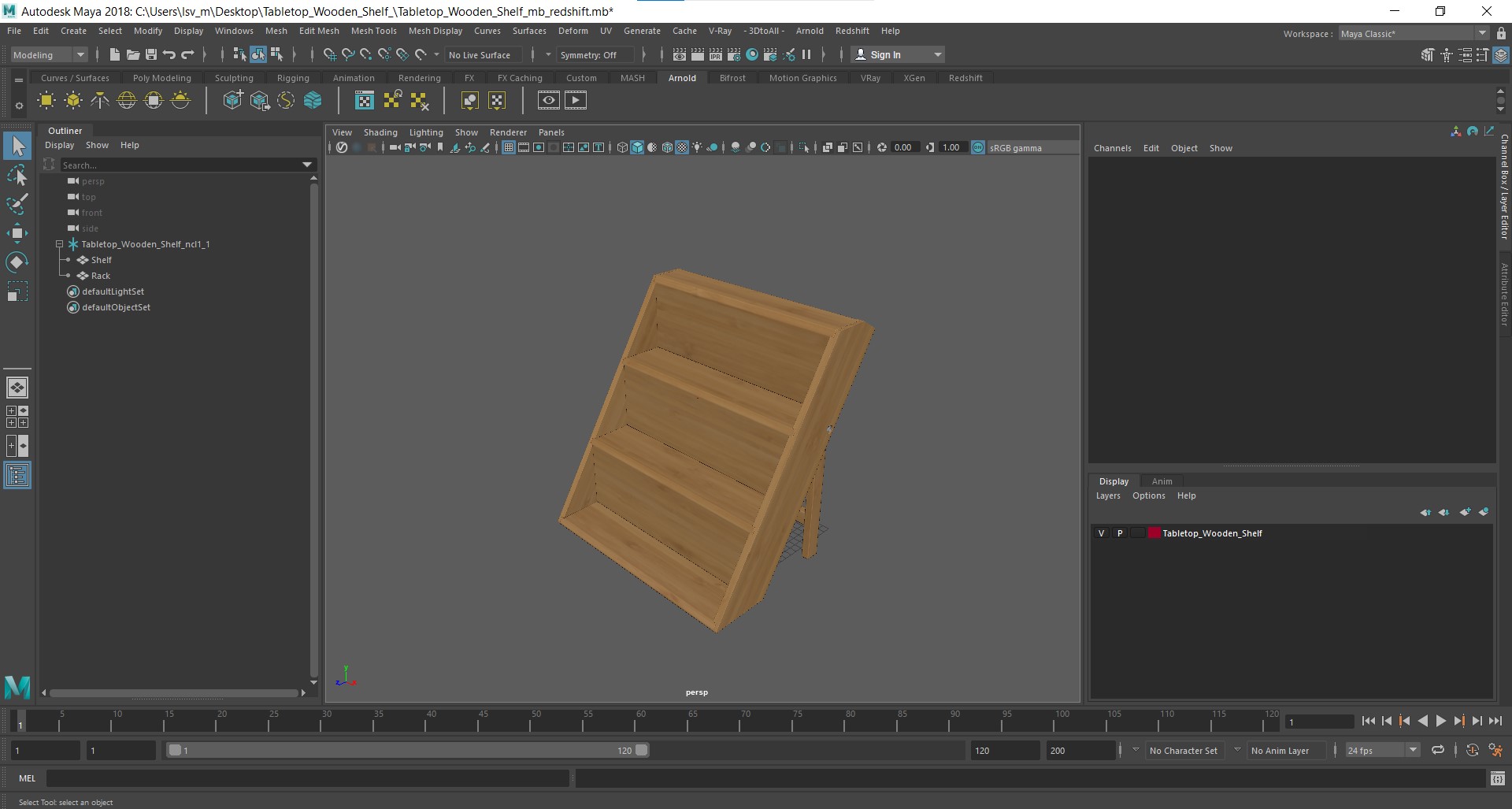The image size is (1512, 809).
Task: Toggle P playback of Tabletop_Wooden_Shelf layer
Action: (1120, 533)
